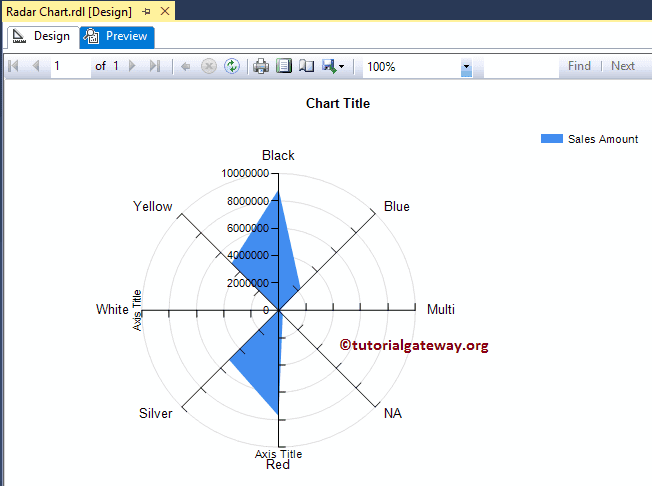
Task: Click the Next search link
Action: (x=623, y=66)
